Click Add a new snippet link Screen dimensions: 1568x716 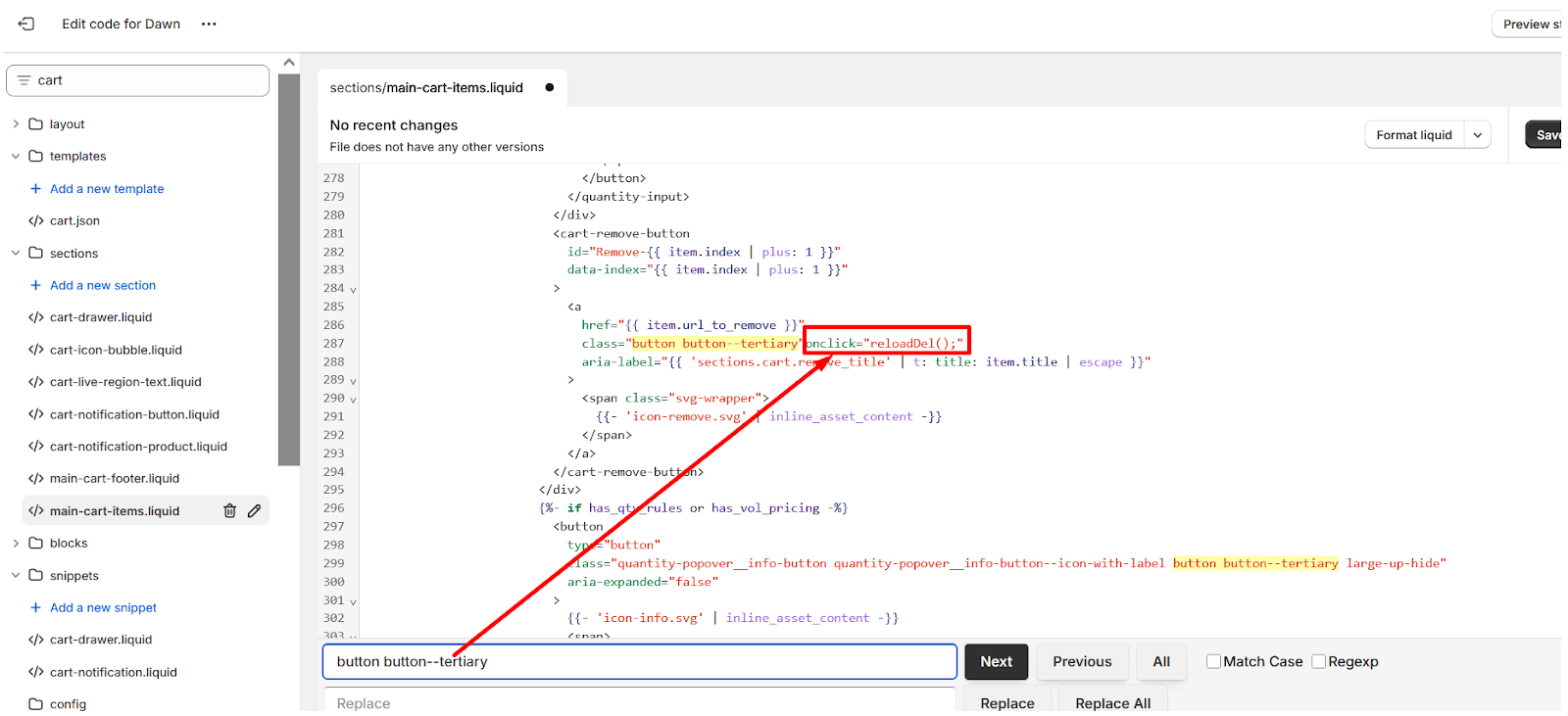(x=103, y=607)
